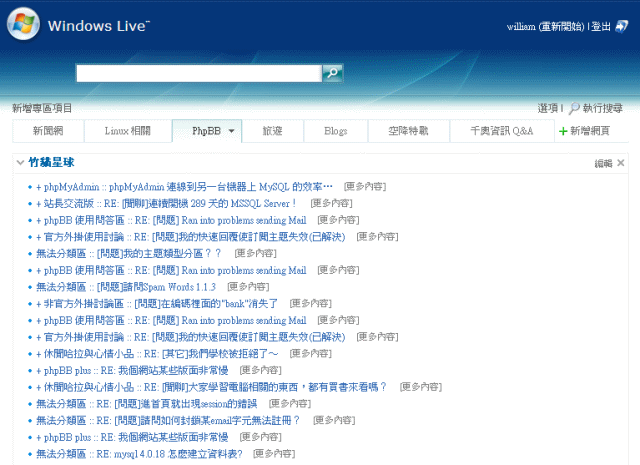The width and height of the screenshot is (640, 465).
Task: Open the PhpBB tab dropdown arrow
Action: (231, 131)
